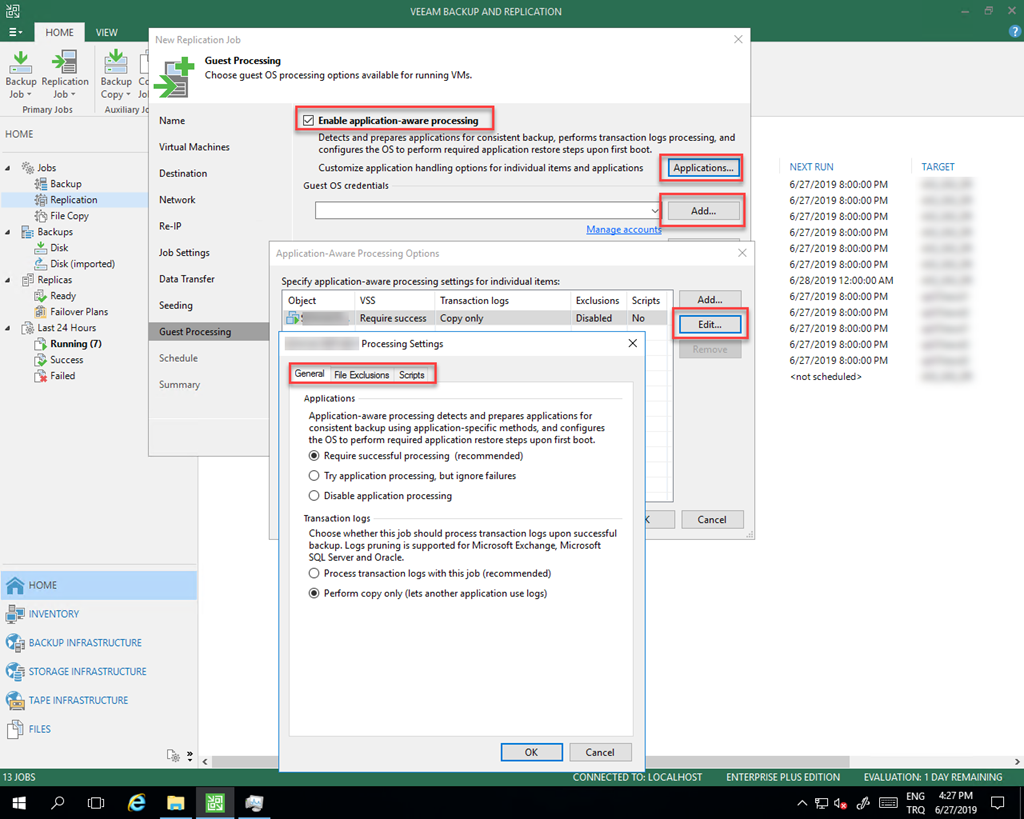Click the Disk (imported) node icon
The height and width of the screenshot is (819, 1024).
coord(41,264)
